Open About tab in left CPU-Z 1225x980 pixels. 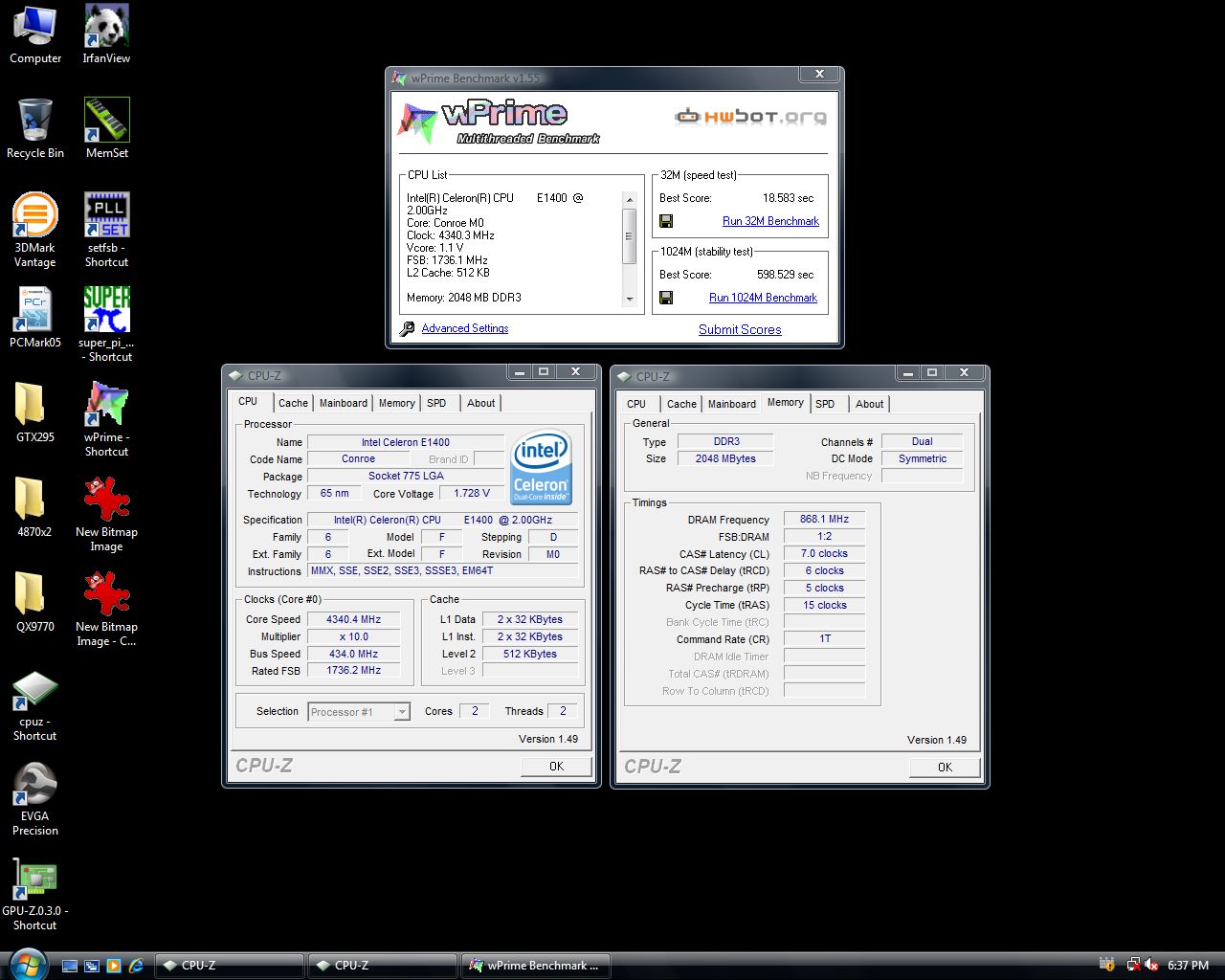481,403
